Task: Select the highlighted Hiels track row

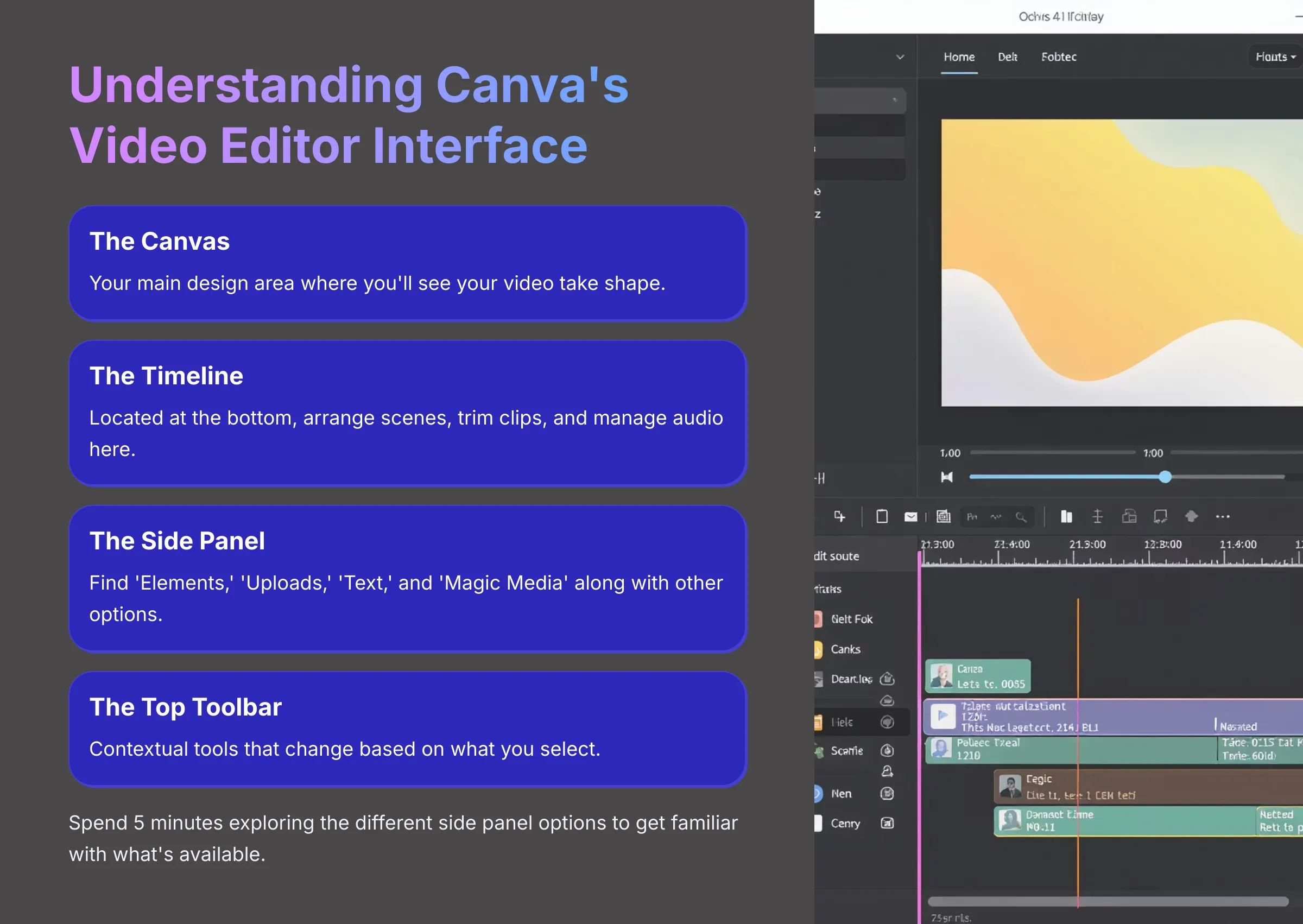Action: [x=862, y=722]
